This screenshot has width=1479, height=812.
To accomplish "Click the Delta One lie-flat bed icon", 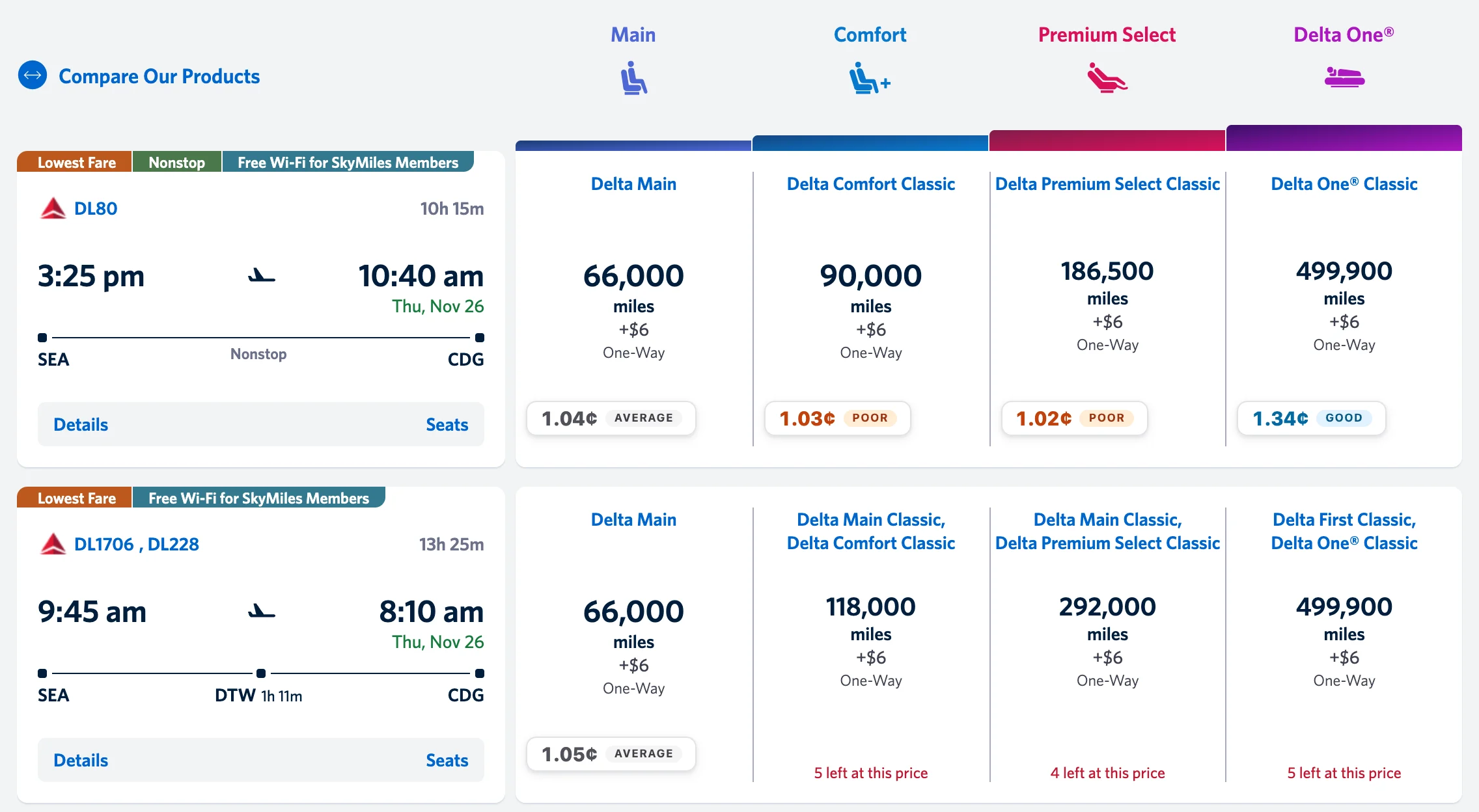I will (x=1344, y=77).
